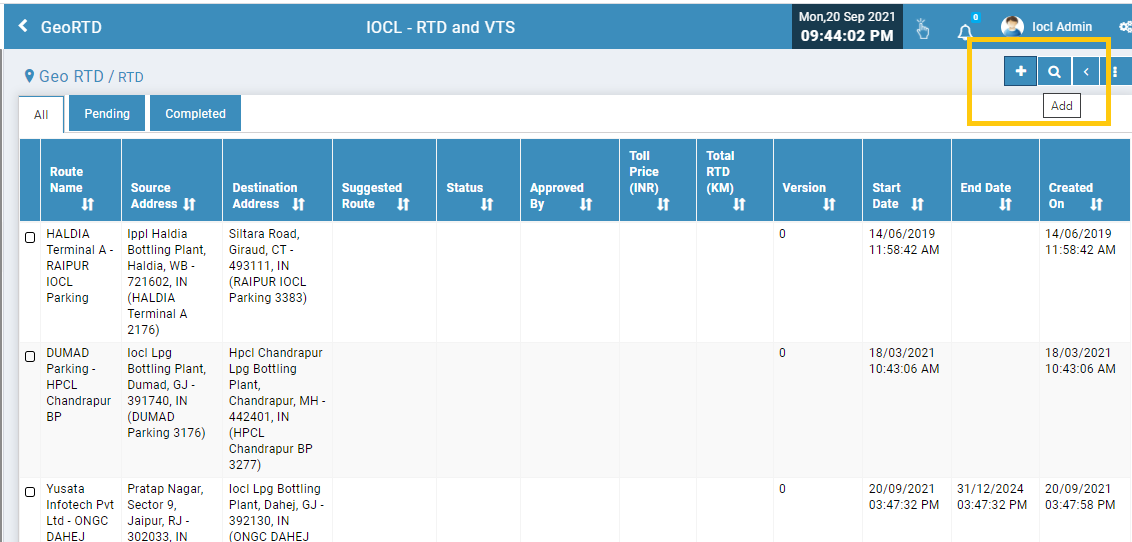Click the Iocl Admin username
The image size is (1132, 542).
click(x=1062, y=27)
